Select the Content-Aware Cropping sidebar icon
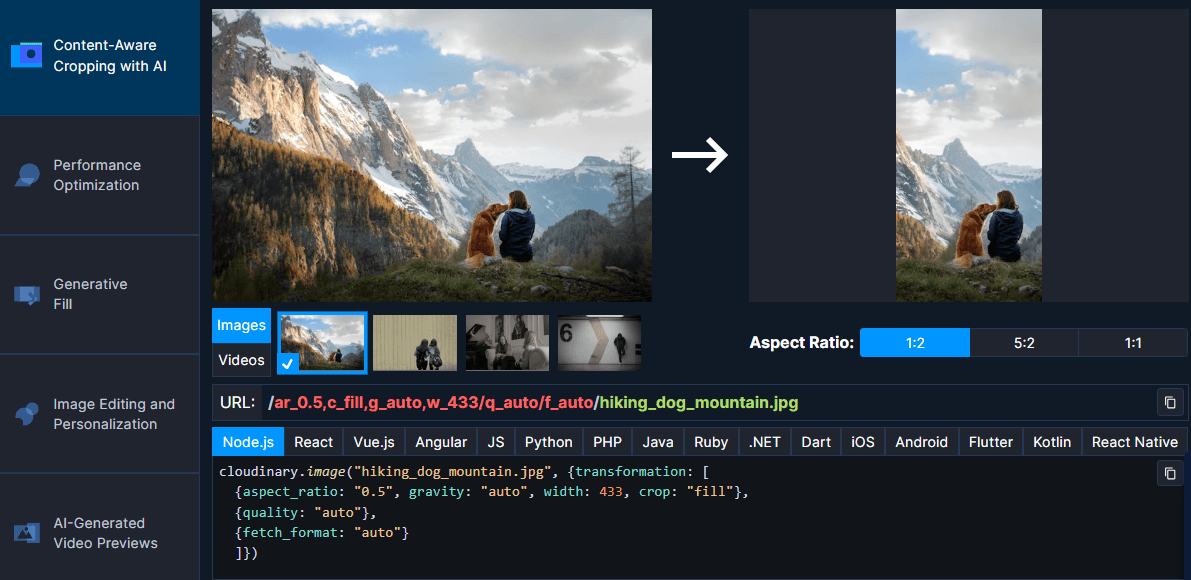1191x580 pixels. 25,55
